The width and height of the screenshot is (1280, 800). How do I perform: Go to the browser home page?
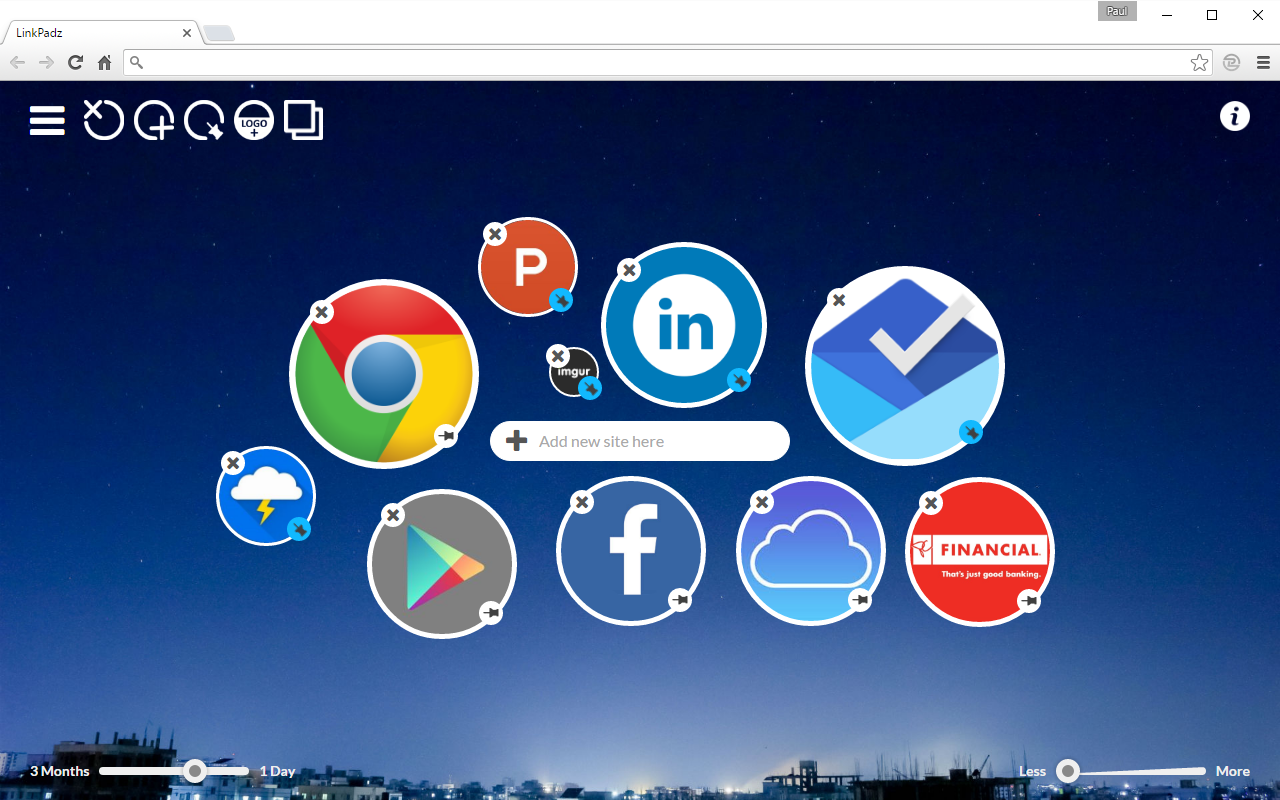point(104,62)
